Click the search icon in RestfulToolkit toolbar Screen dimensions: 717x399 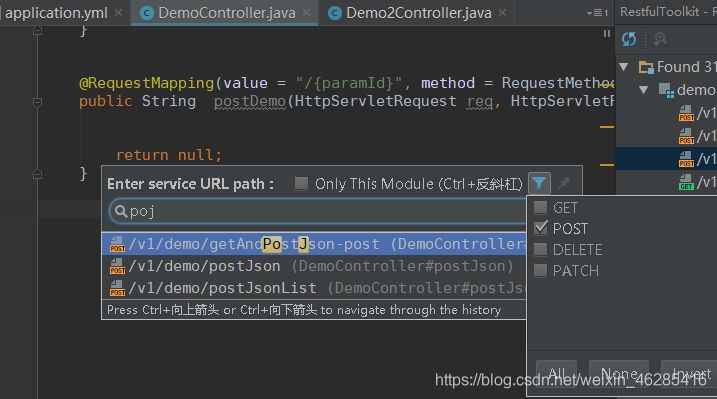659,39
